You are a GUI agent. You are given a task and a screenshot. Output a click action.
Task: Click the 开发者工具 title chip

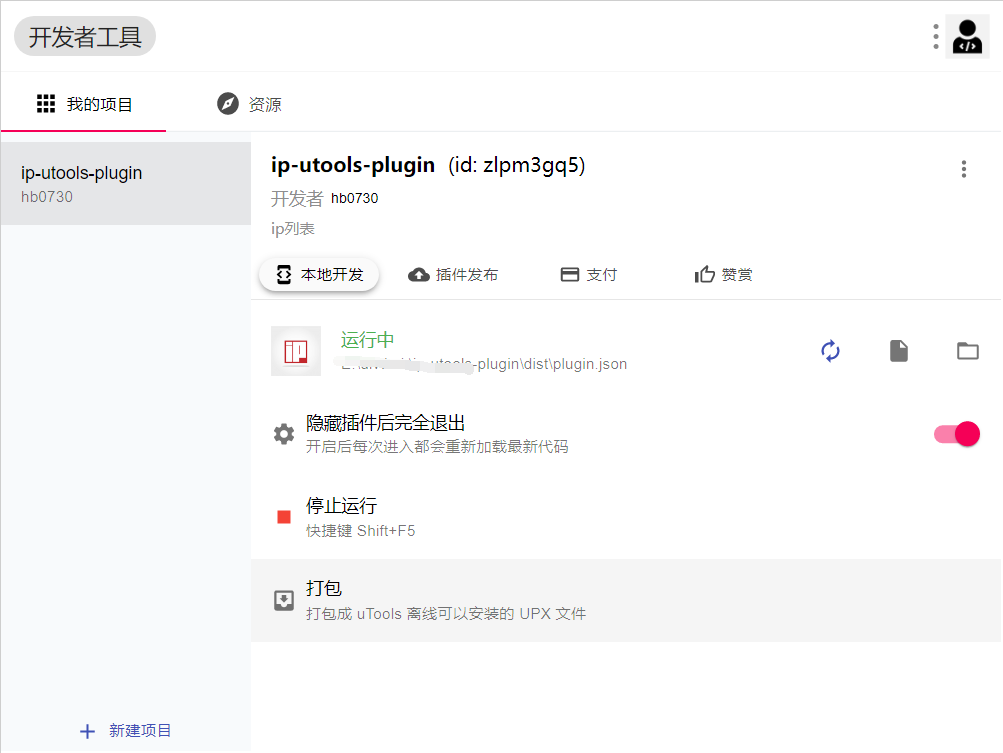click(85, 36)
